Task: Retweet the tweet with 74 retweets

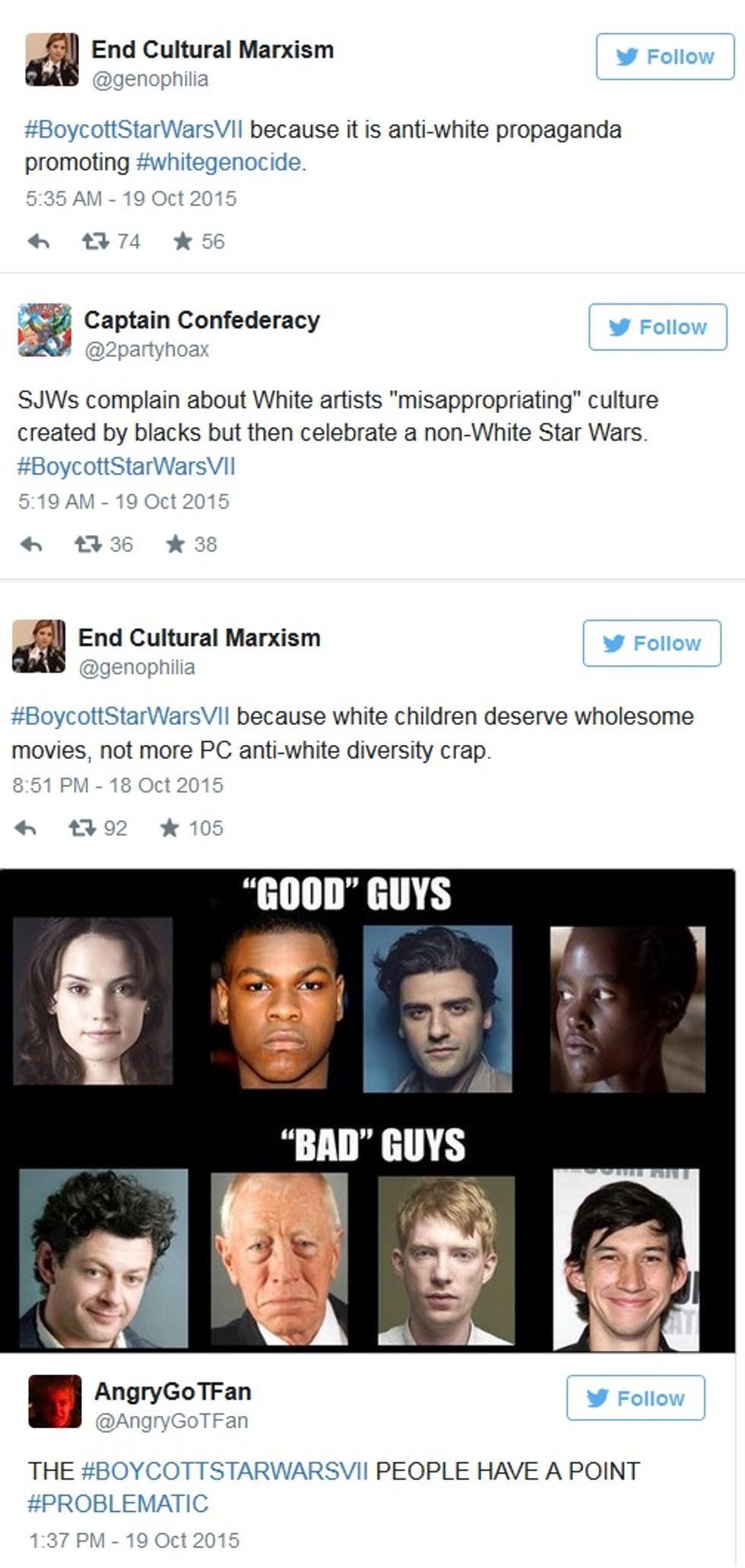Action: pyautogui.click(x=95, y=242)
